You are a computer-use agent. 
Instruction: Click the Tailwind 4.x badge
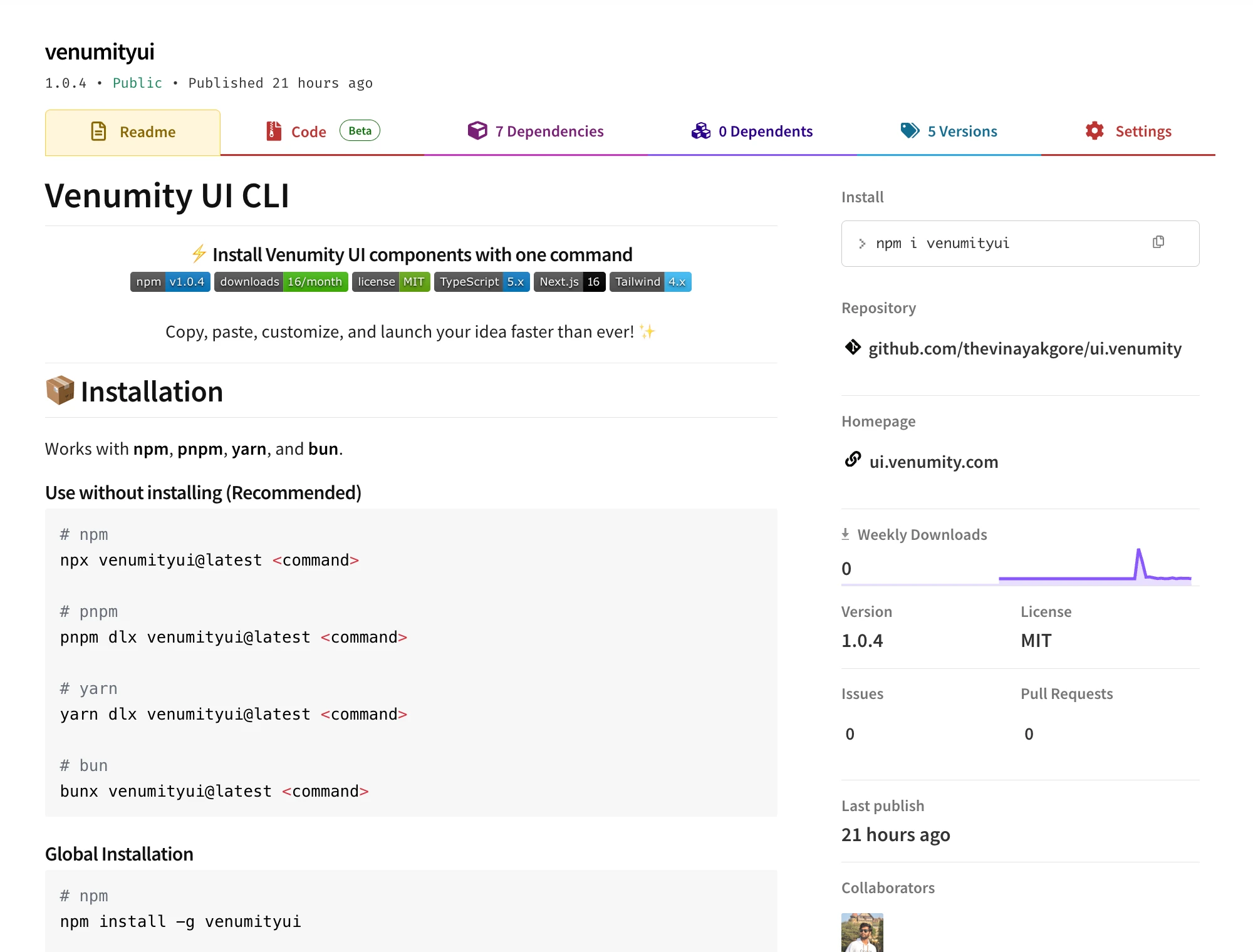coord(650,282)
